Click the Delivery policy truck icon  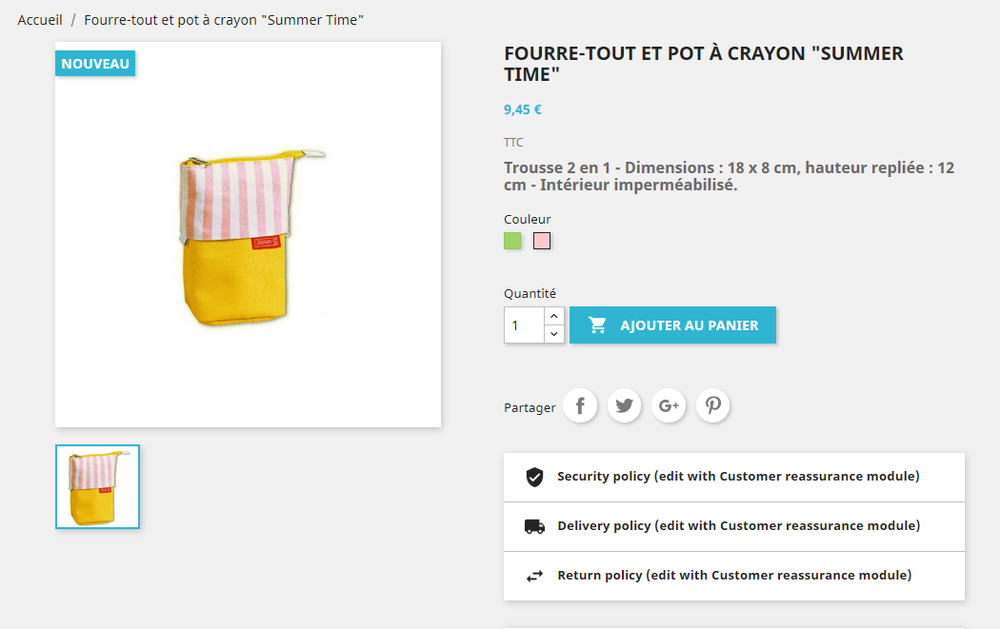coord(535,526)
